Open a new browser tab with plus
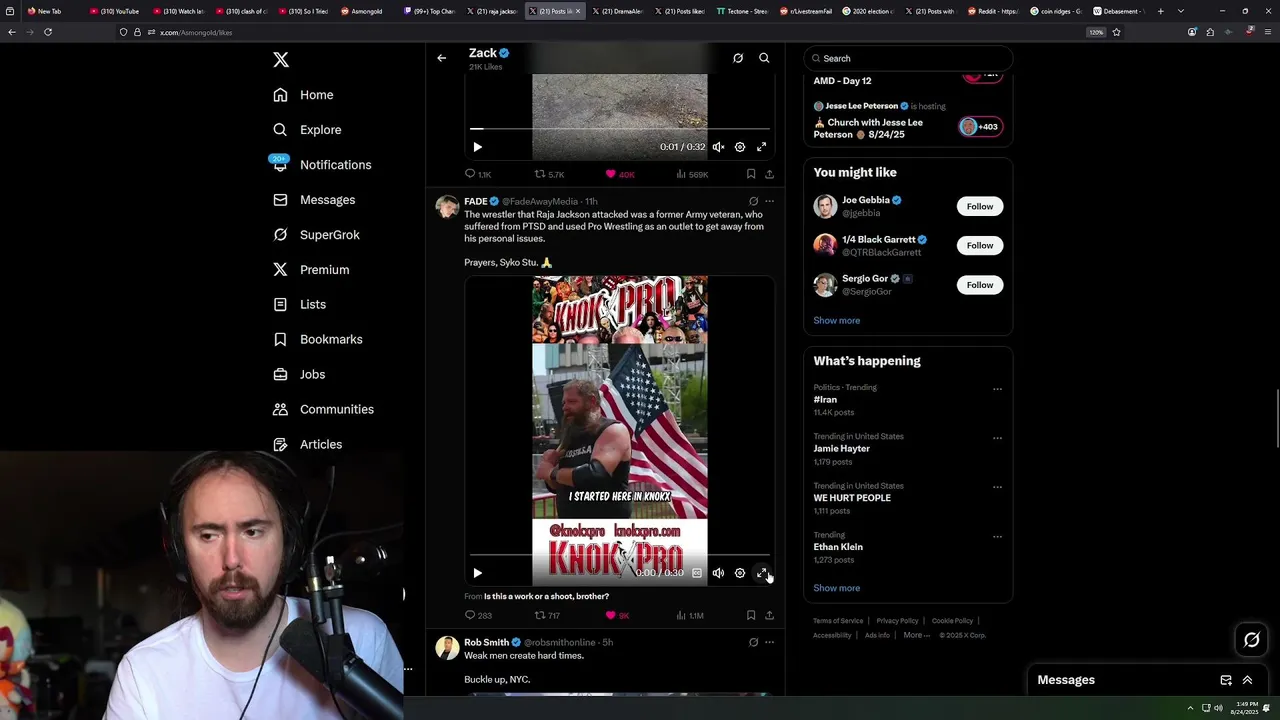The width and height of the screenshot is (1280, 720). click(x=1160, y=11)
